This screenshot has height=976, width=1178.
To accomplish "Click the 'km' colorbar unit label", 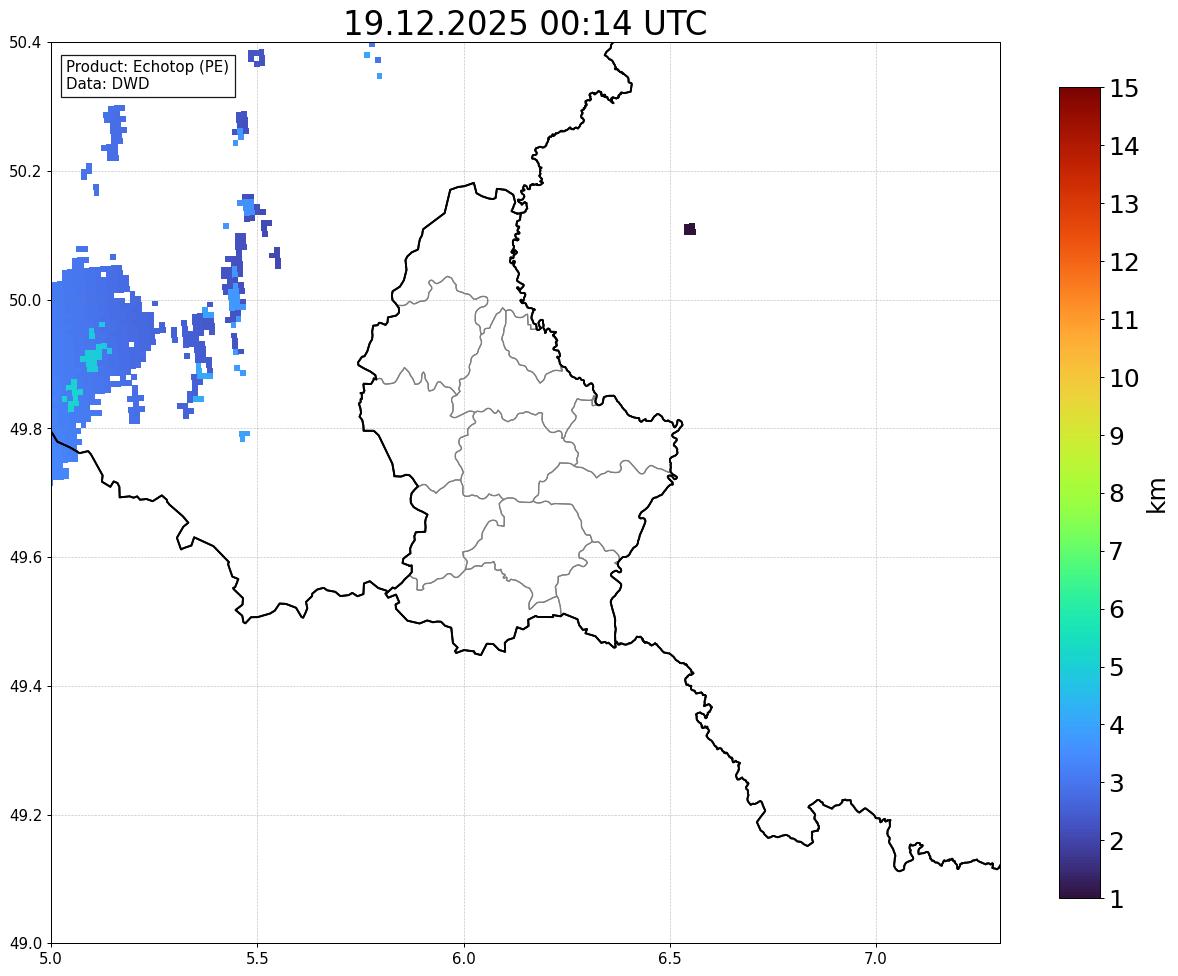I will pyautogui.click(x=1157, y=495).
